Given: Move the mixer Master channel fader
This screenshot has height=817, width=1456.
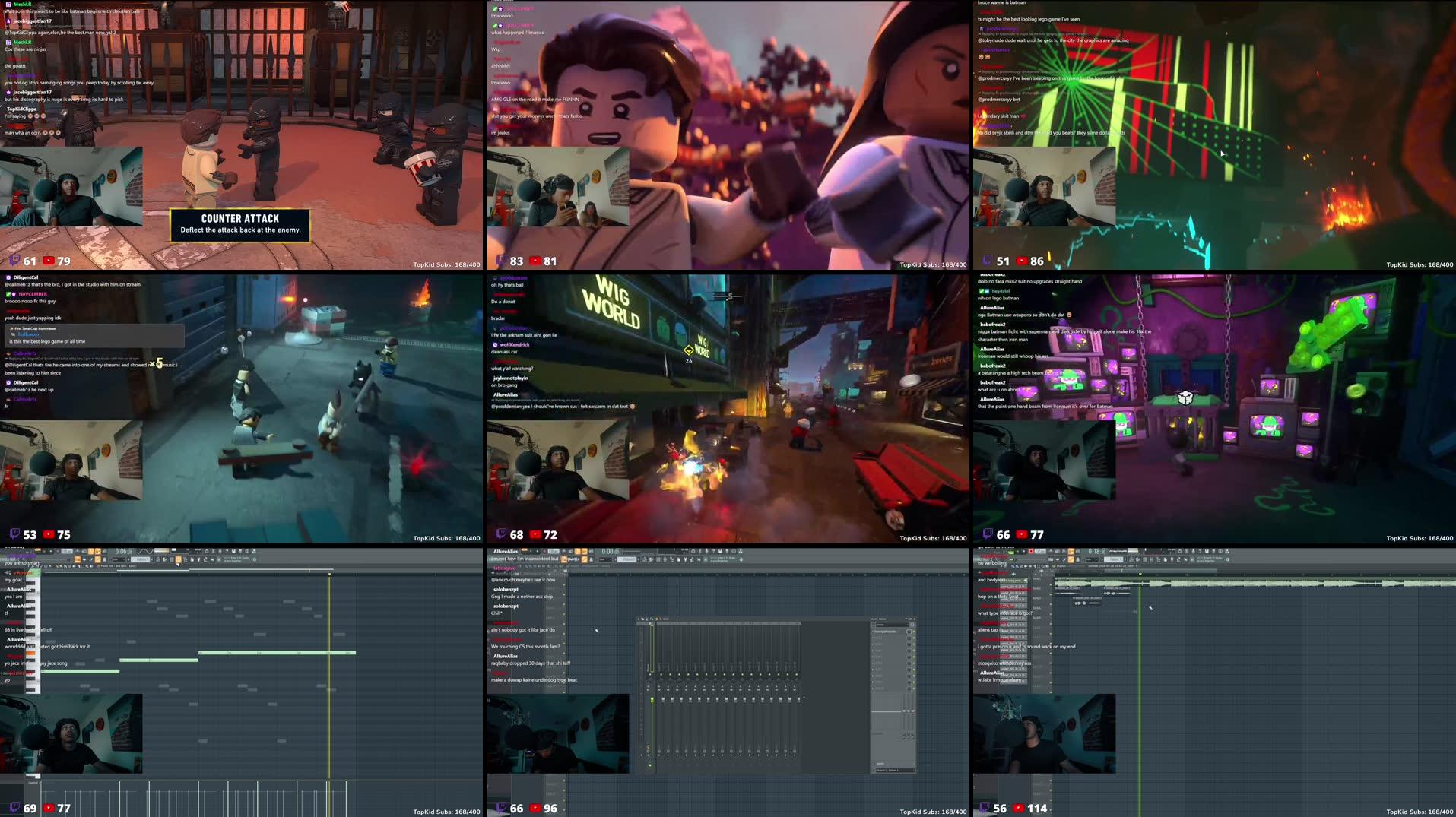Looking at the screenshot, I should (x=652, y=699).
